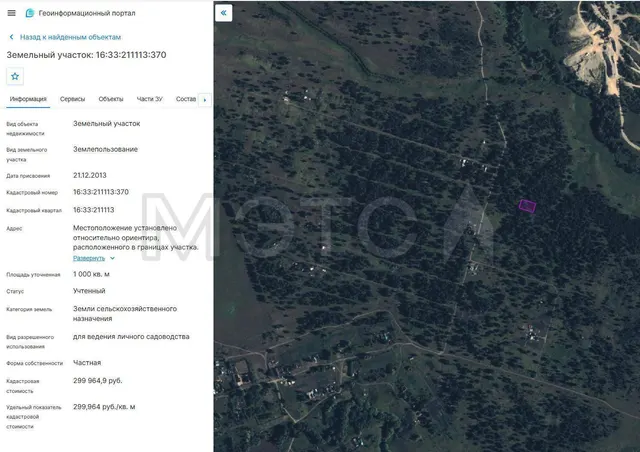Click the Геоинформационный портал title text

[87, 13]
